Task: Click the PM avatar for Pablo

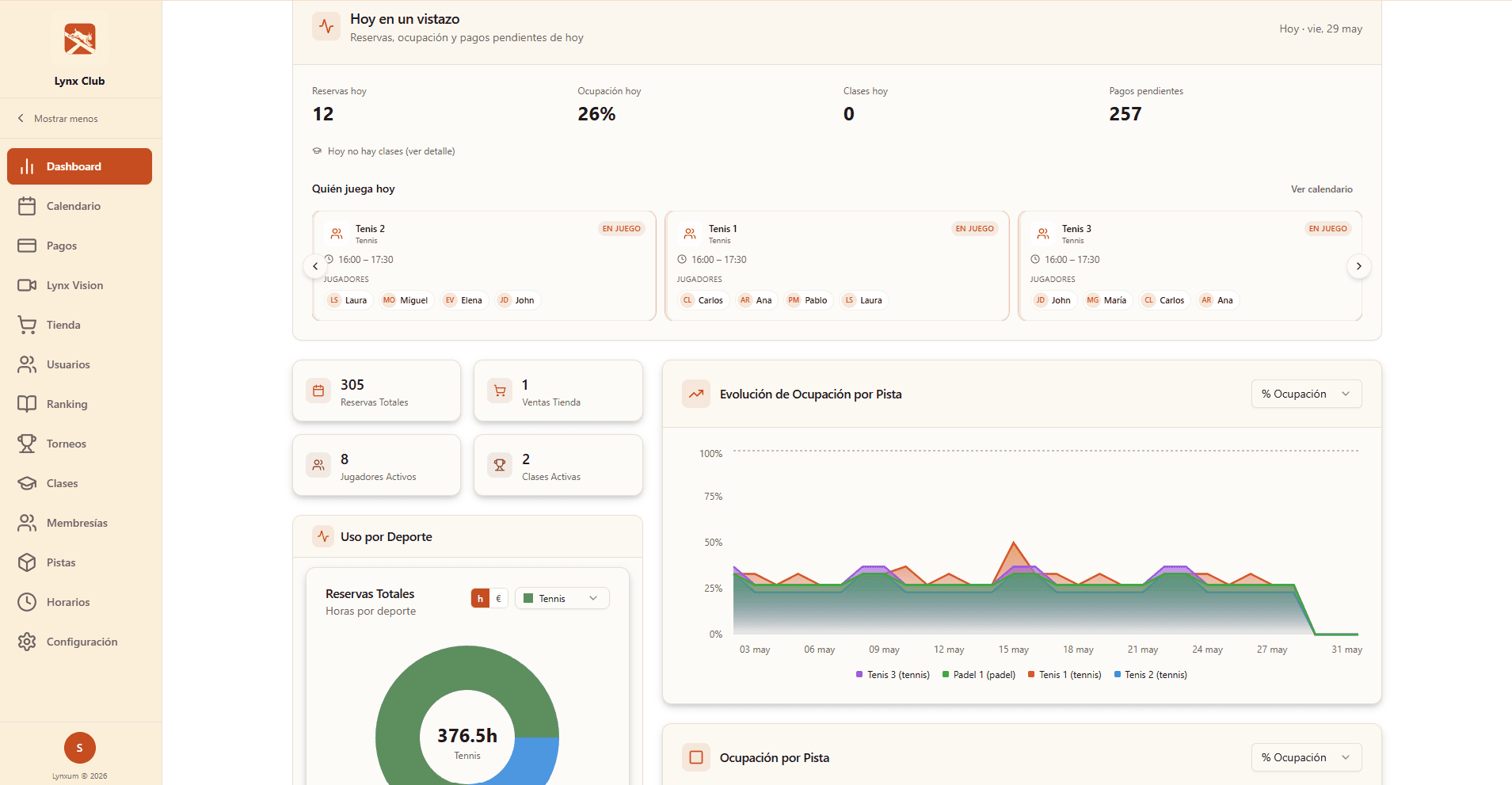Action: pos(794,300)
